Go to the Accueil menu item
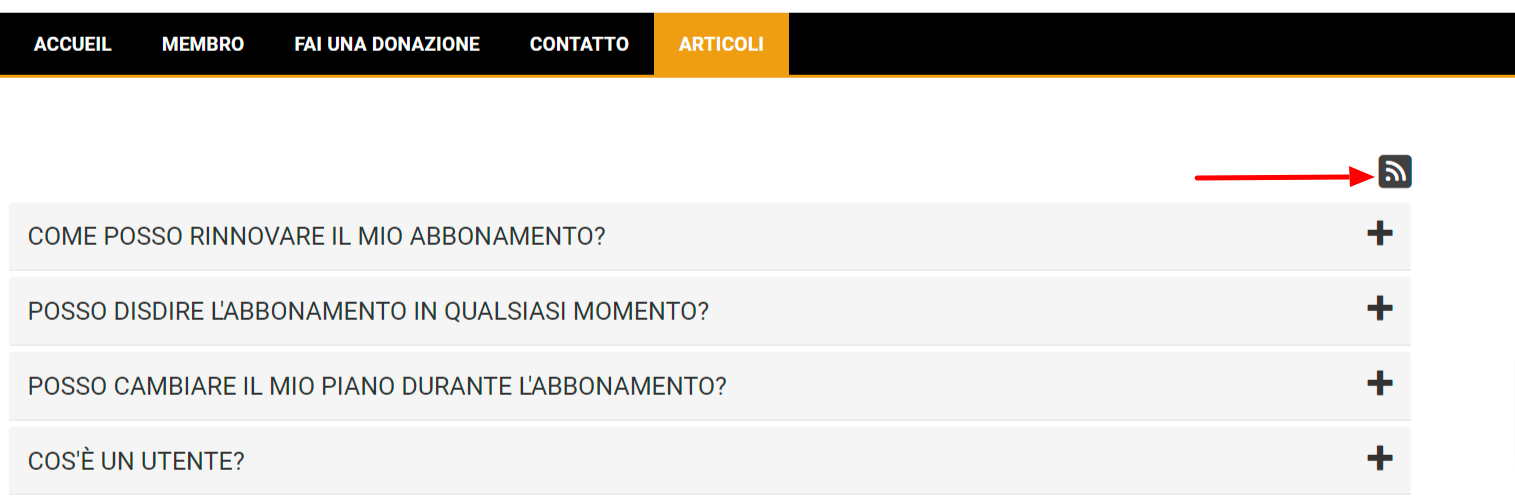The image size is (1515, 497). click(73, 44)
